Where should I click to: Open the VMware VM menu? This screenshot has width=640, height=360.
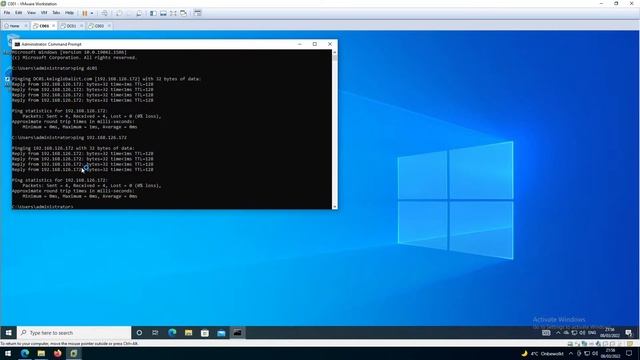[44, 13]
